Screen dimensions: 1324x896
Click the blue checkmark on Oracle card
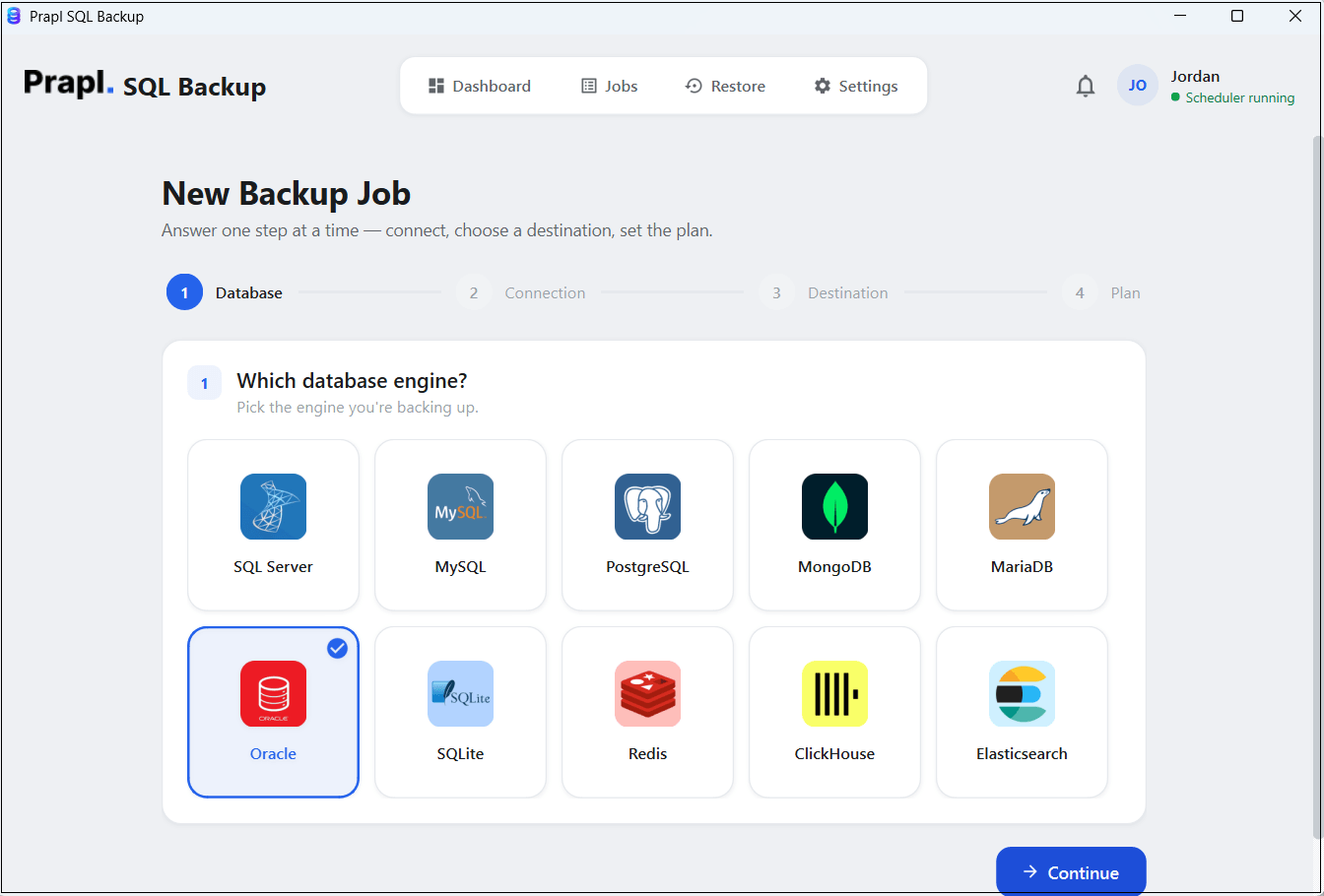(x=337, y=648)
